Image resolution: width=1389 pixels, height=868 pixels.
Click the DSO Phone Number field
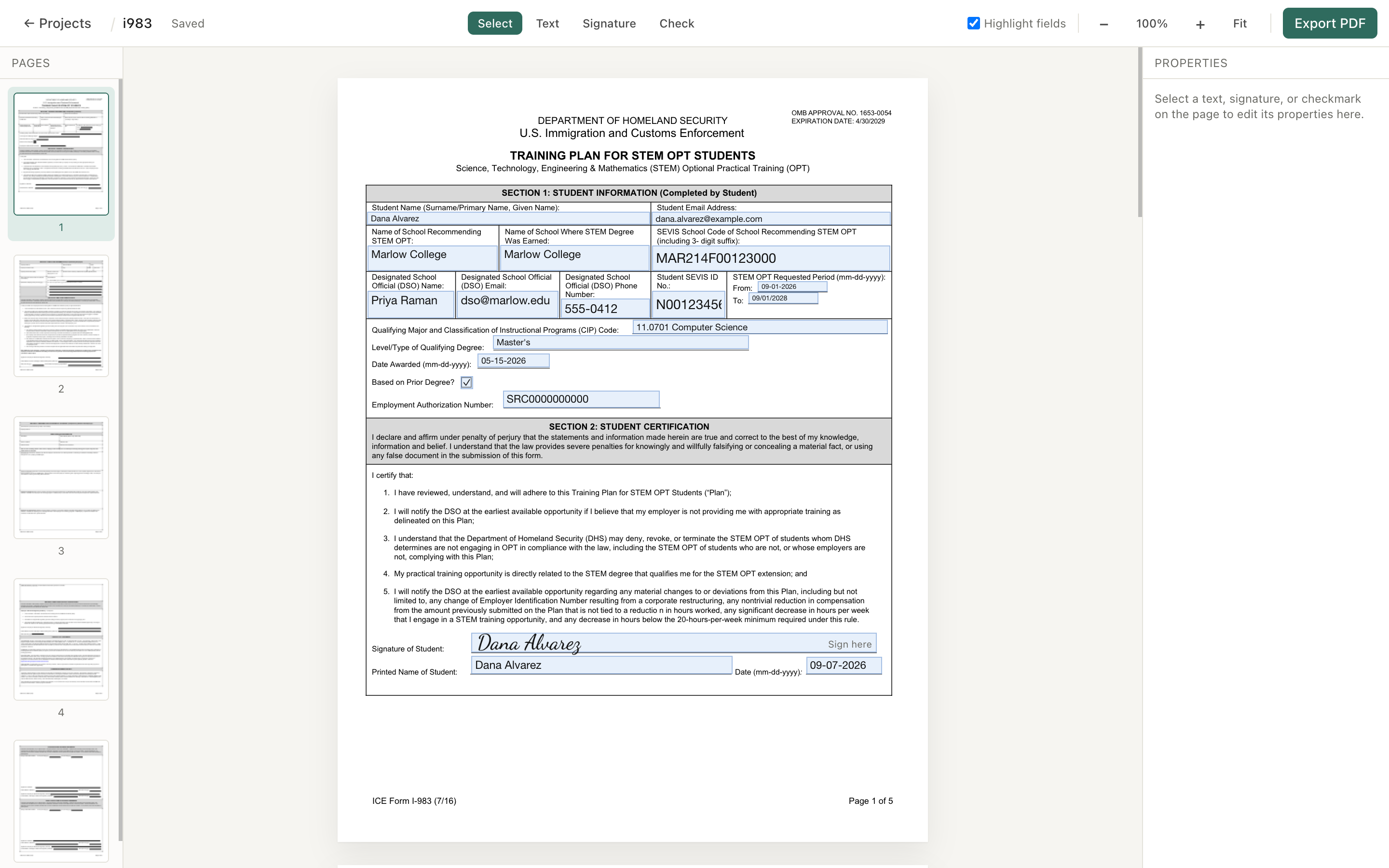coord(605,309)
